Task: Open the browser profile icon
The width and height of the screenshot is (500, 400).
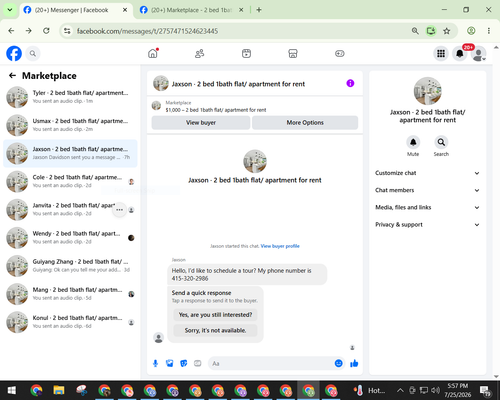Action: pyautogui.click(x=471, y=31)
